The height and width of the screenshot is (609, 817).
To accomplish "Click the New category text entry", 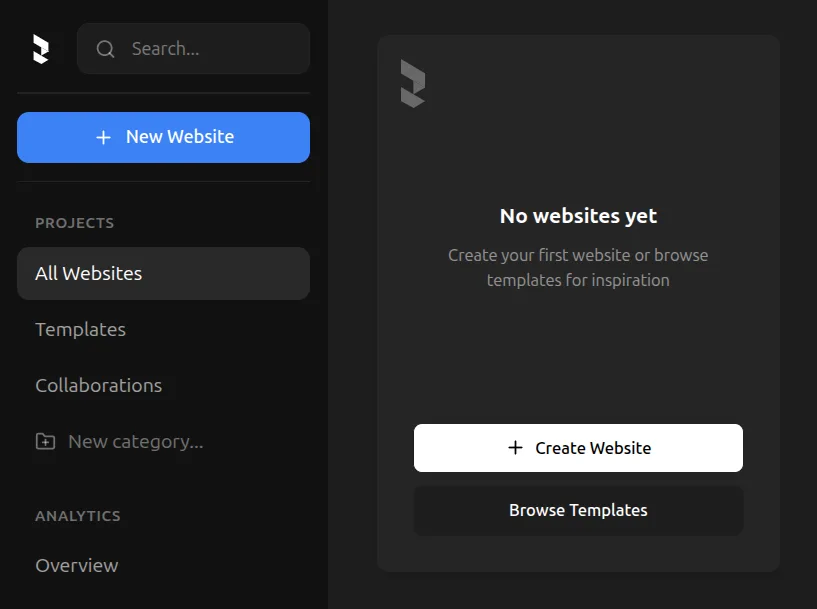I will coord(136,441).
